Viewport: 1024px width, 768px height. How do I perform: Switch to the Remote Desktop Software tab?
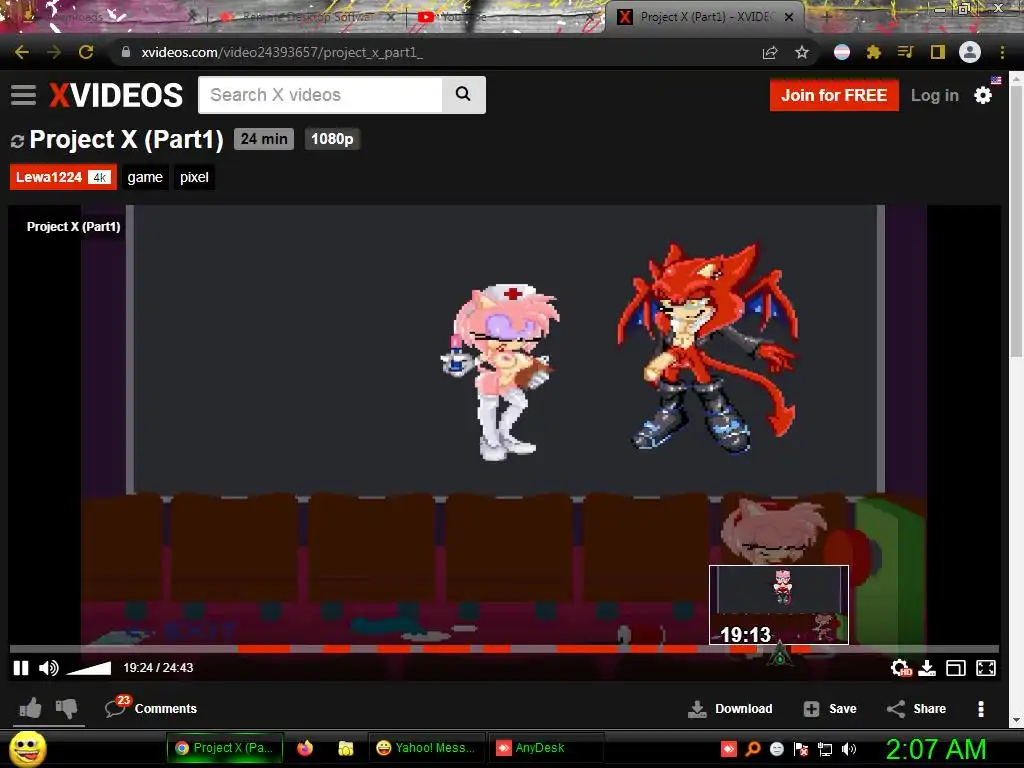pos(307,17)
